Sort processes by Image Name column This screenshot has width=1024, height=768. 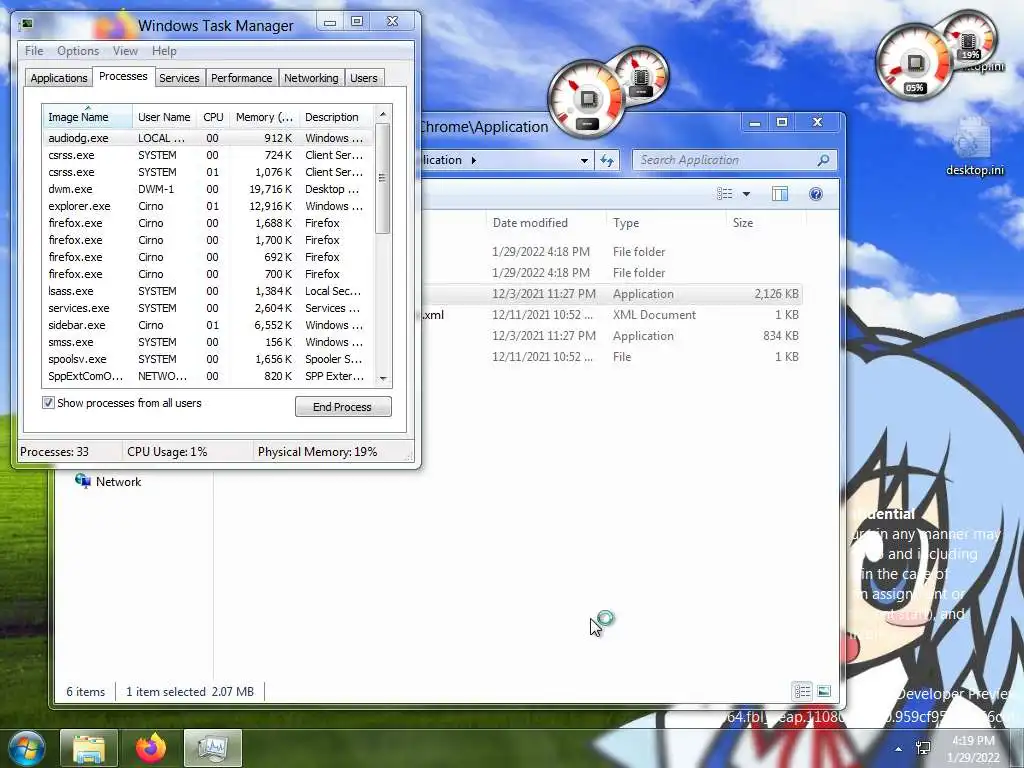point(87,117)
